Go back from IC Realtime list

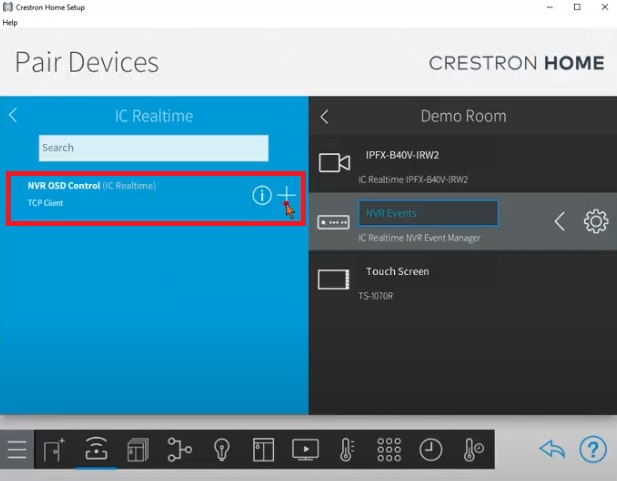[x=13, y=115]
